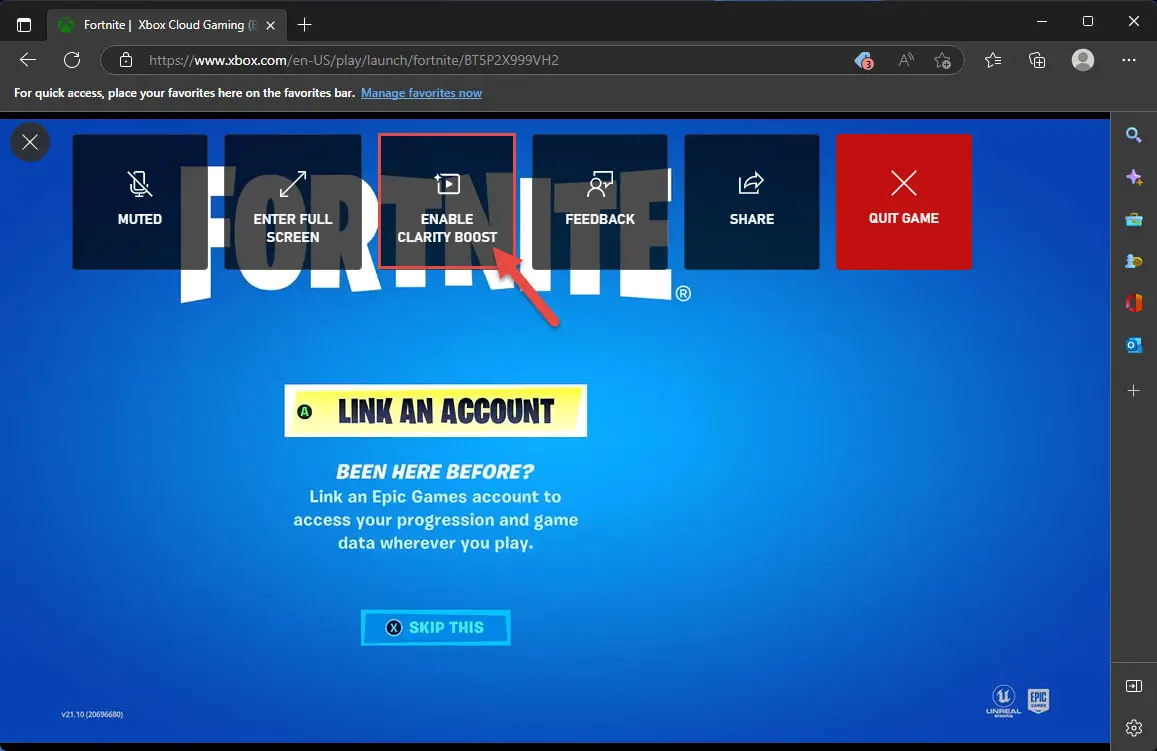This screenshot has width=1157, height=751.
Task: Refresh the Fortnite page
Action: pos(72,60)
